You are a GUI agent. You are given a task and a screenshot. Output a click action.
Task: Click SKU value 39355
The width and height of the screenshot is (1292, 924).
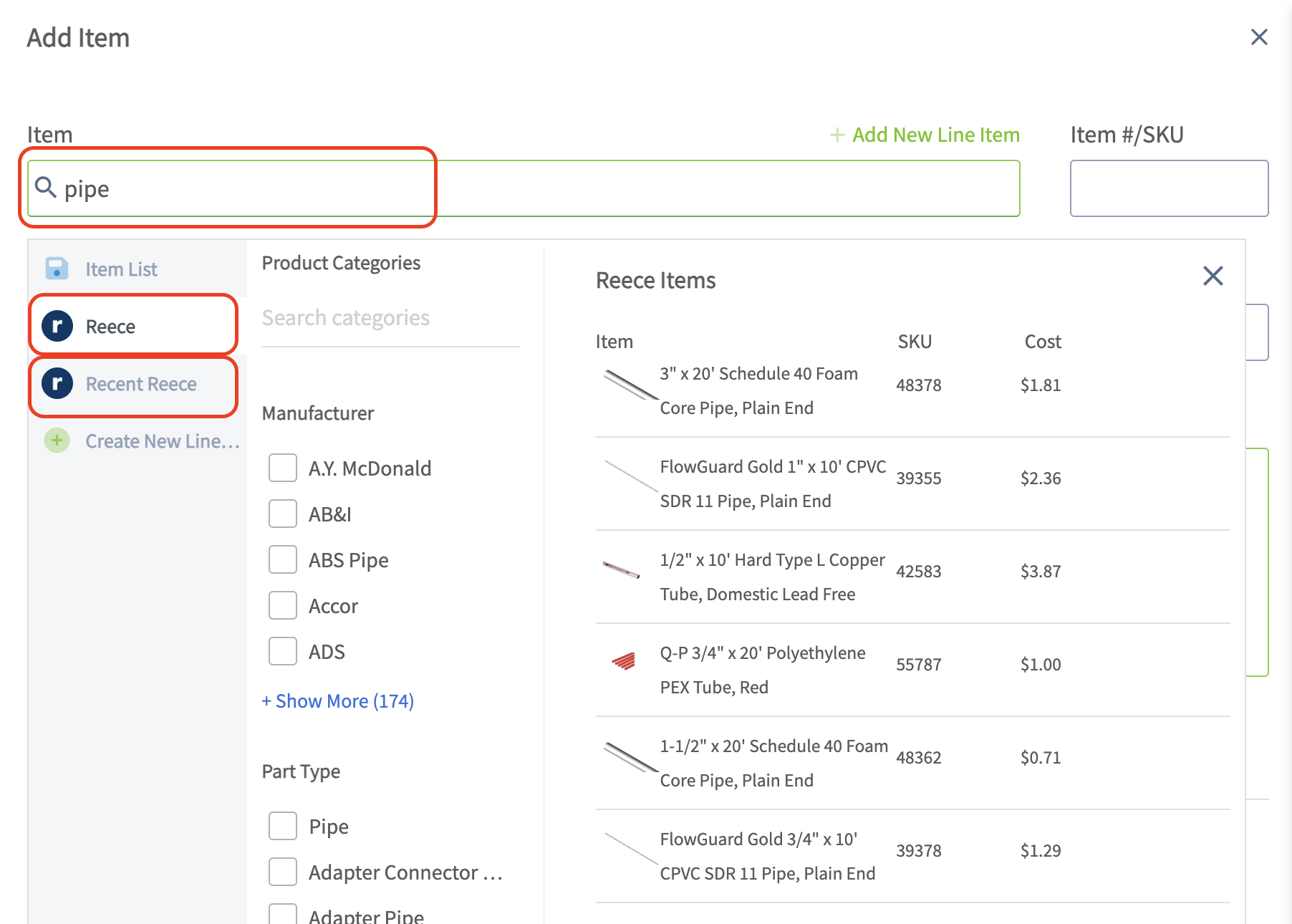[919, 478]
